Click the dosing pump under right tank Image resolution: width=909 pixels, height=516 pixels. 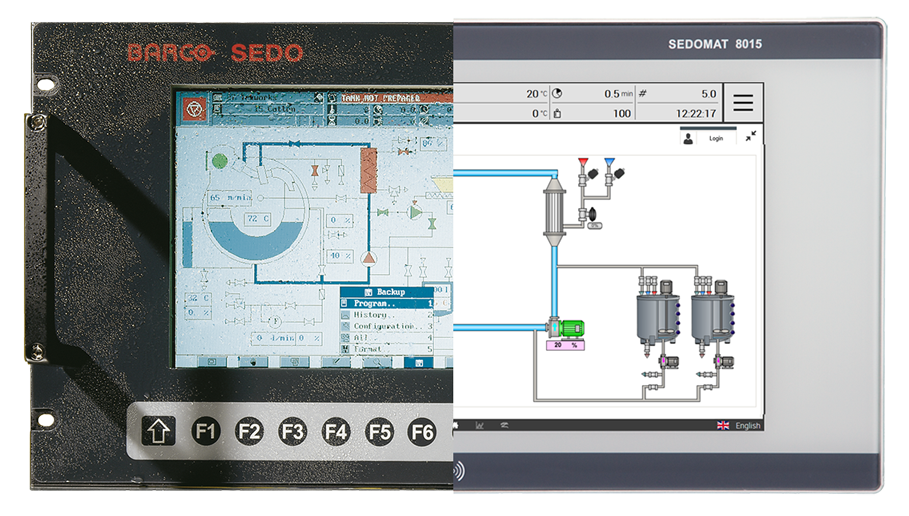tap(723, 362)
